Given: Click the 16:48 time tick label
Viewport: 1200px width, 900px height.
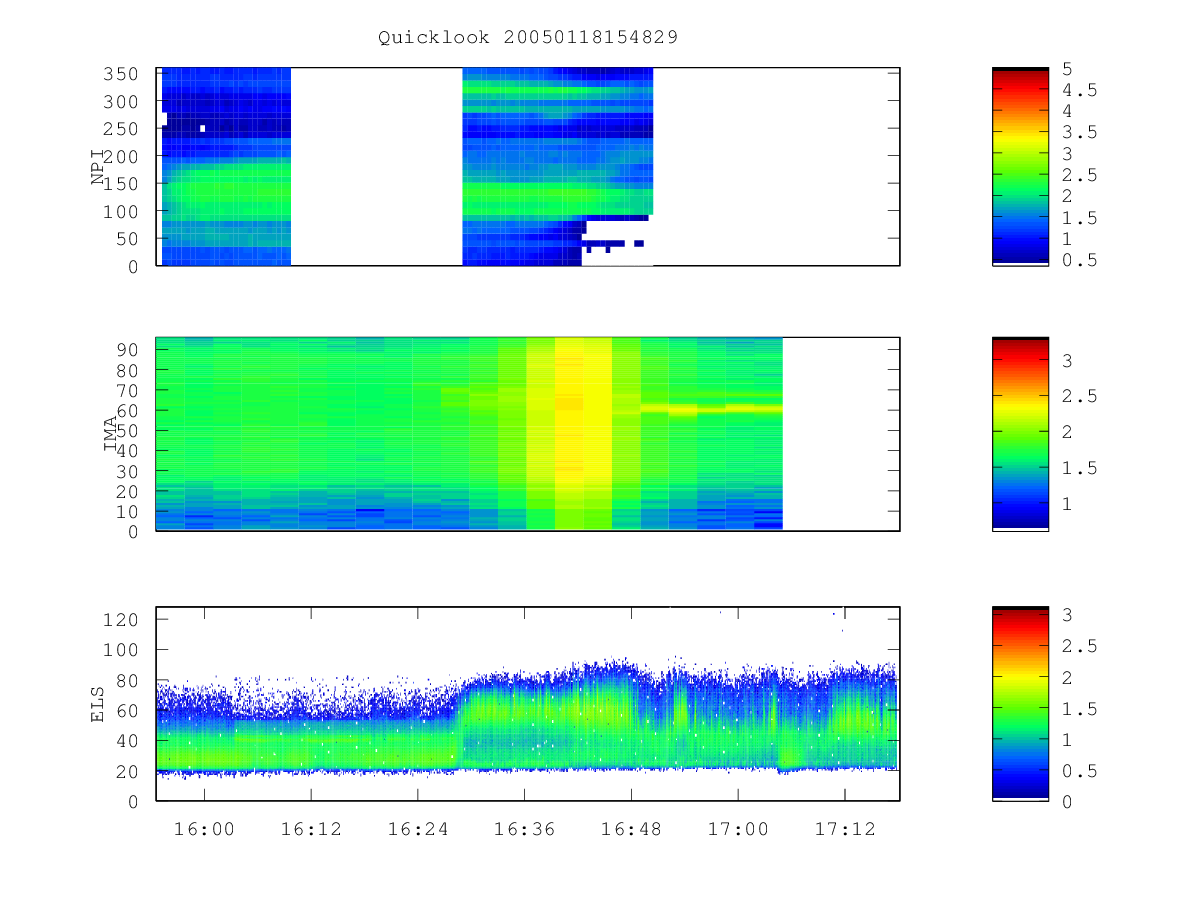Looking at the screenshot, I should (x=631, y=829).
